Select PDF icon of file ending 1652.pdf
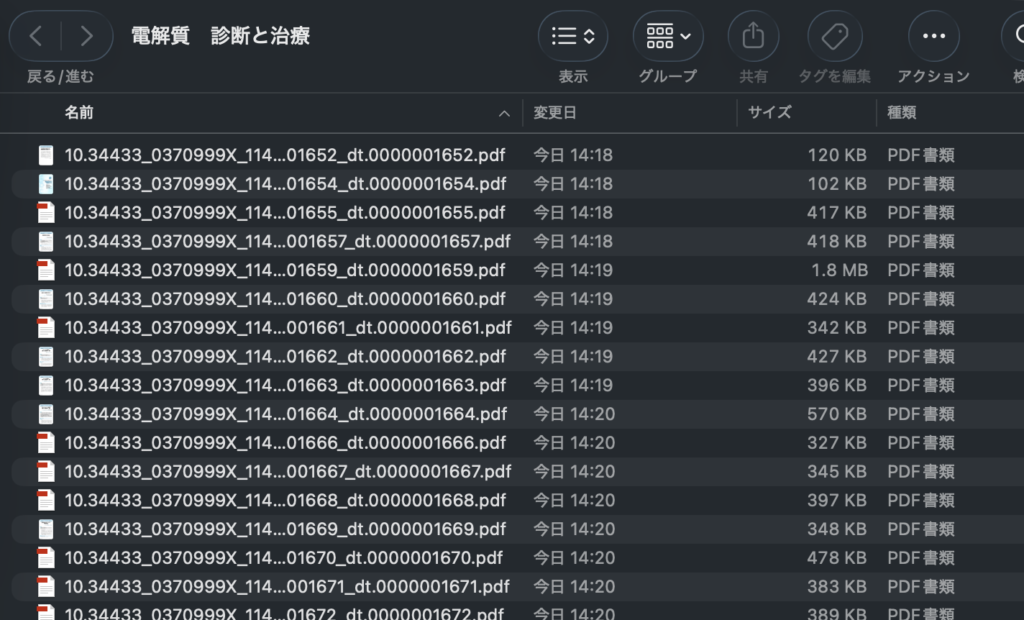This screenshot has width=1024, height=620. (x=45, y=155)
